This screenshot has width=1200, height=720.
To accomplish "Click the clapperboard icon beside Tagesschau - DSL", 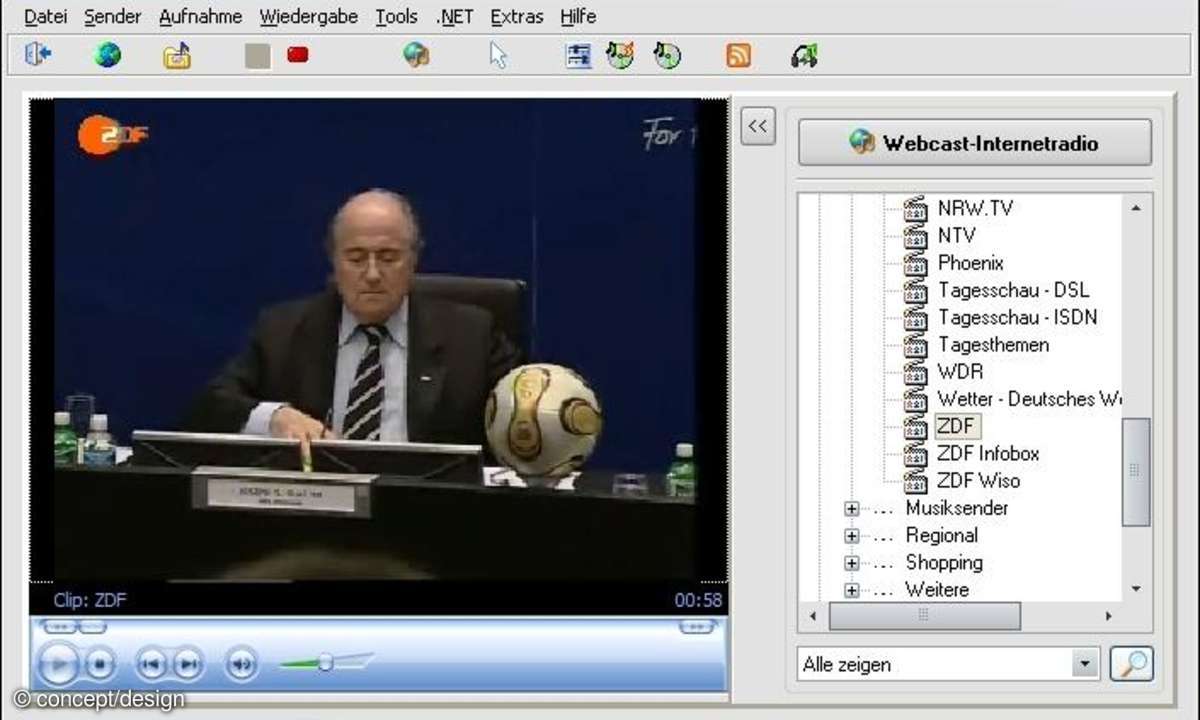I will [x=916, y=291].
